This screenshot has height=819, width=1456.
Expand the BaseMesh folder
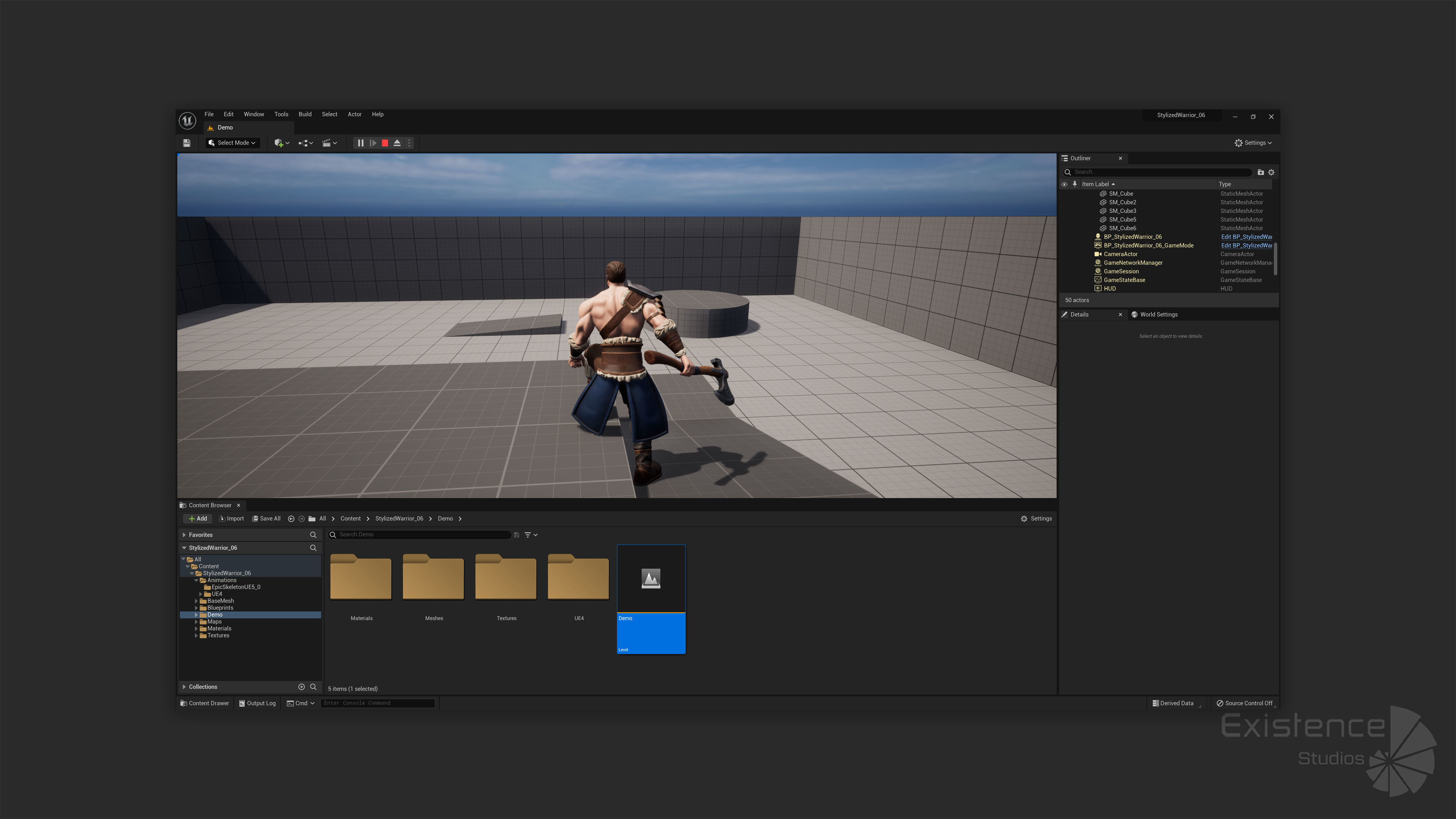196,601
